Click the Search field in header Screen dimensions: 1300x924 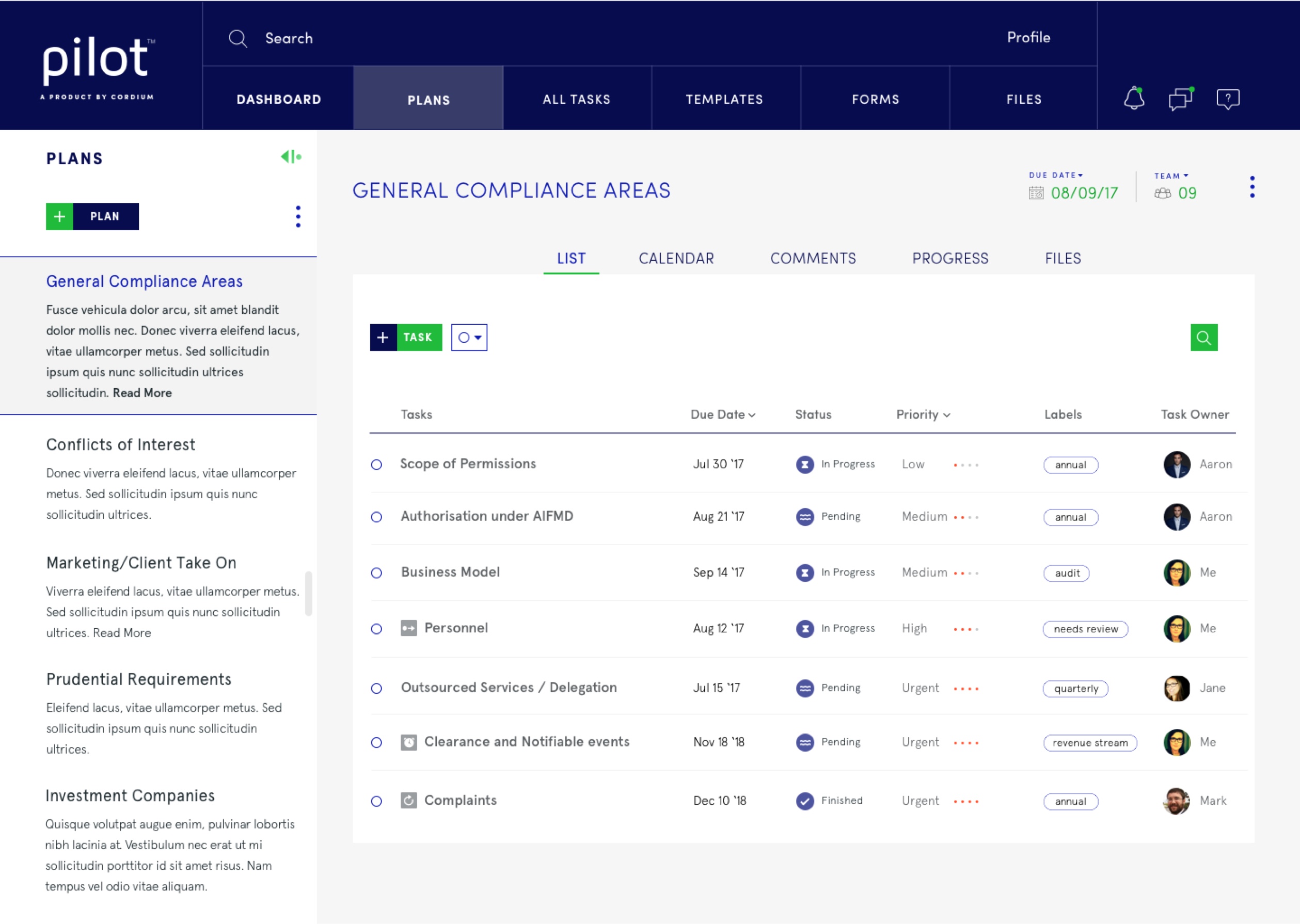289,38
